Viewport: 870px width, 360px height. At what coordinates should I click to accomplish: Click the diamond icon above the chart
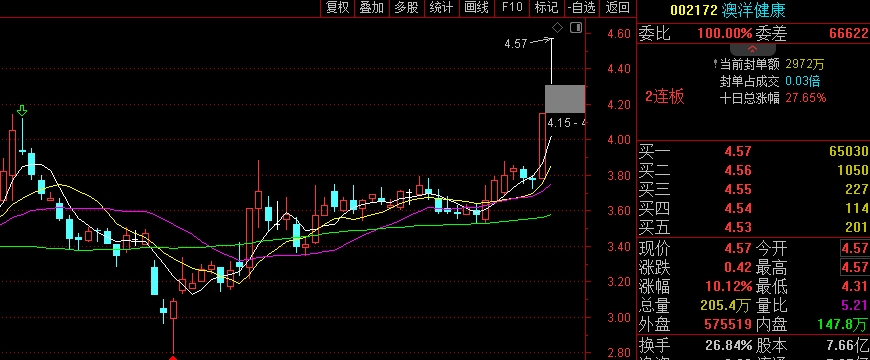tap(558, 28)
